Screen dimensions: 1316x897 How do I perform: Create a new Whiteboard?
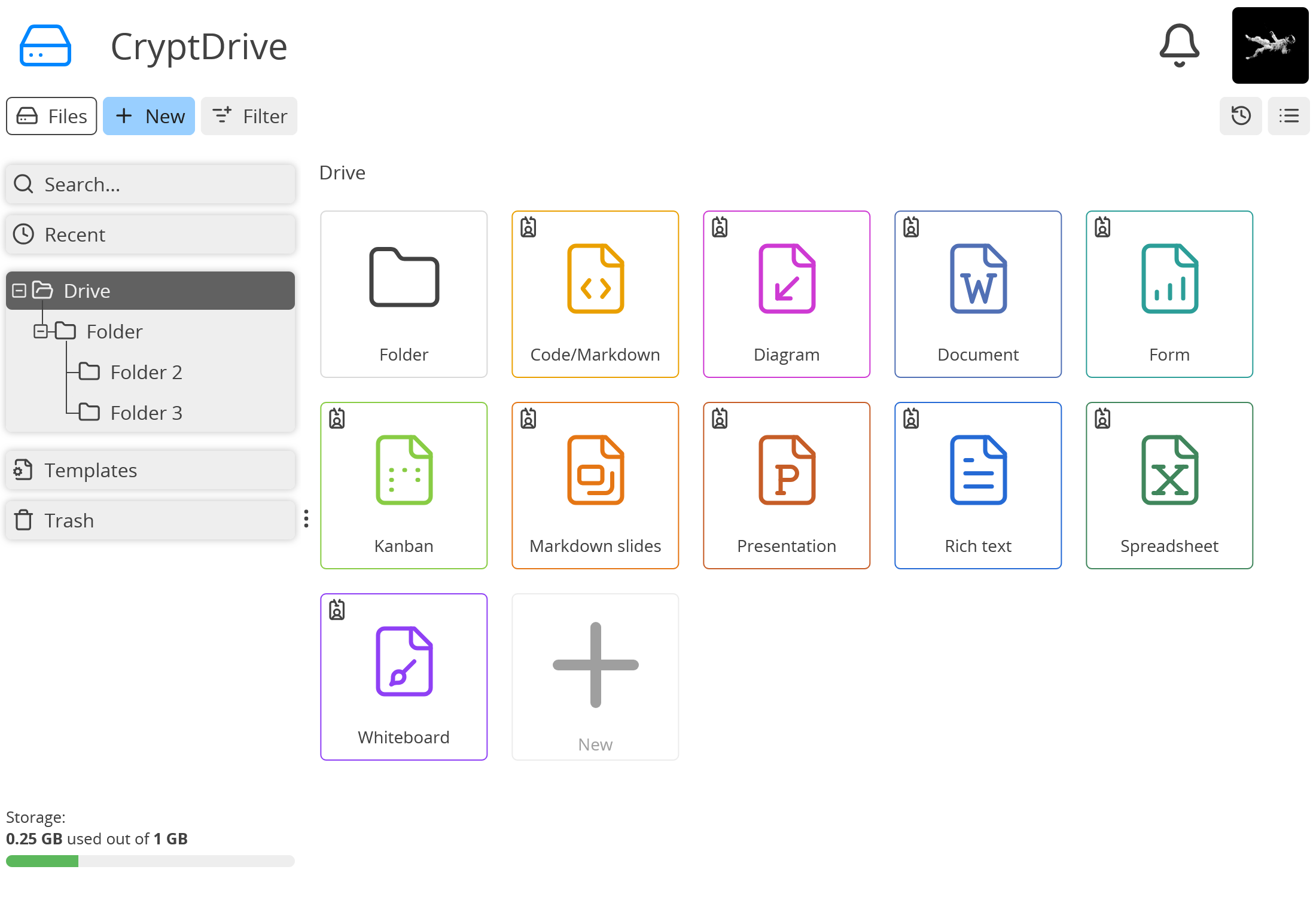(404, 676)
